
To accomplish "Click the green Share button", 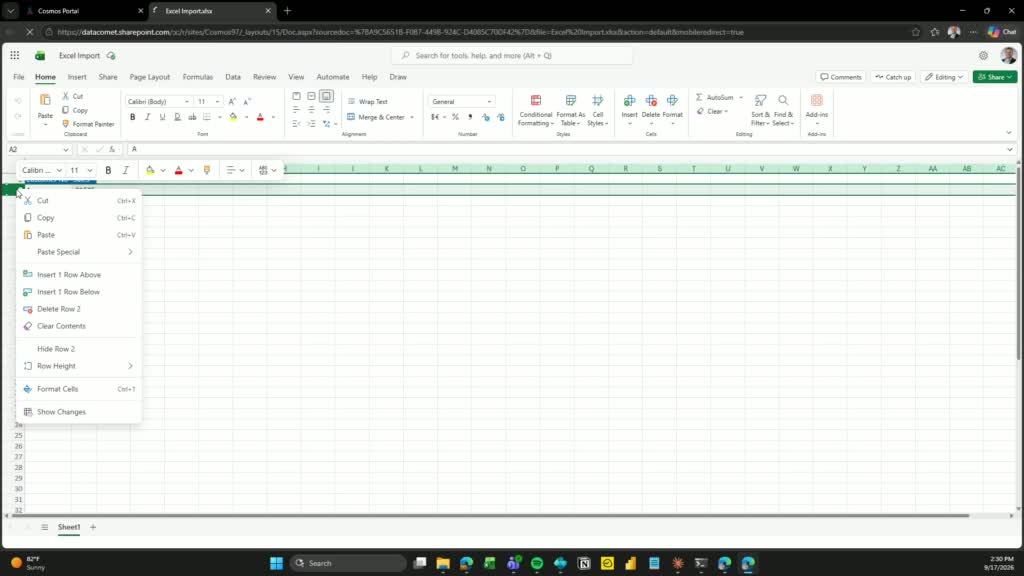I will (x=995, y=77).
